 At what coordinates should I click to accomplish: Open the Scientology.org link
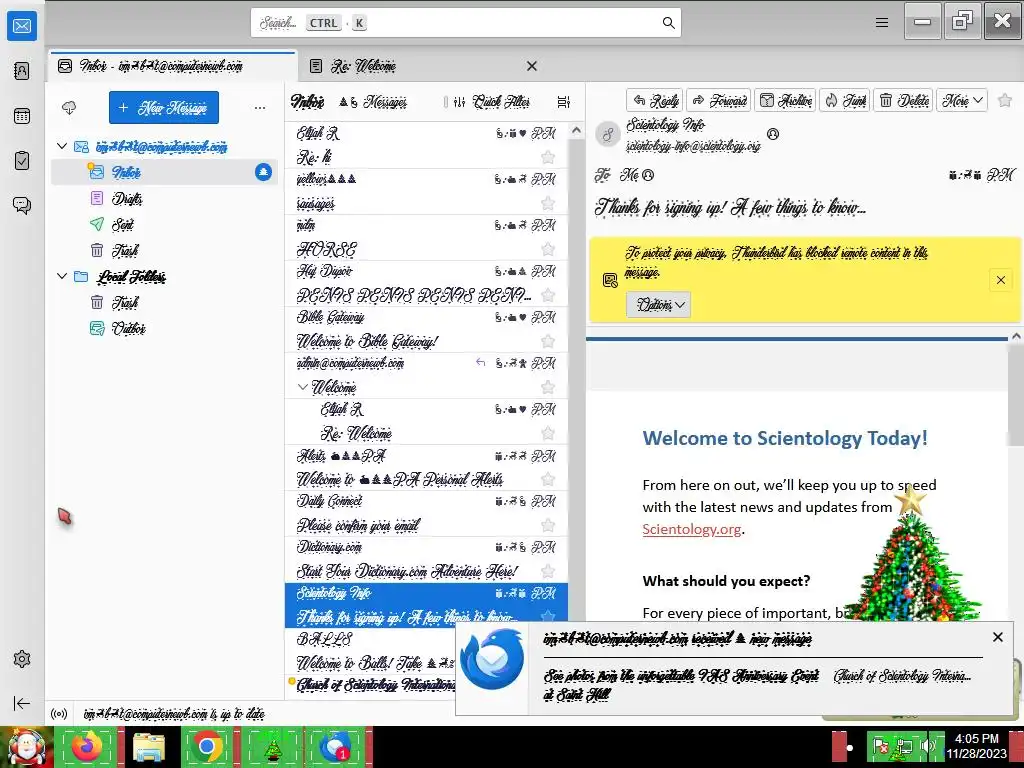692,529
